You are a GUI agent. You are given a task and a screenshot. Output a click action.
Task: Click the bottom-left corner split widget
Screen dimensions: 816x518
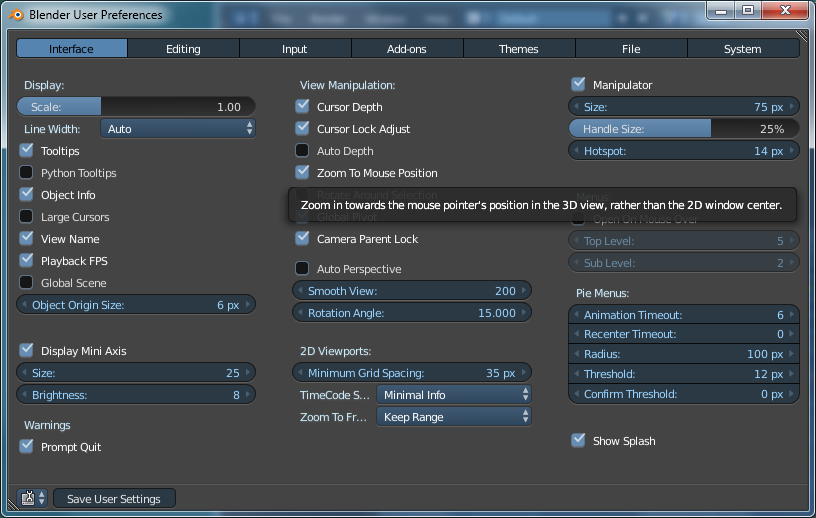(x=13, y=504)
